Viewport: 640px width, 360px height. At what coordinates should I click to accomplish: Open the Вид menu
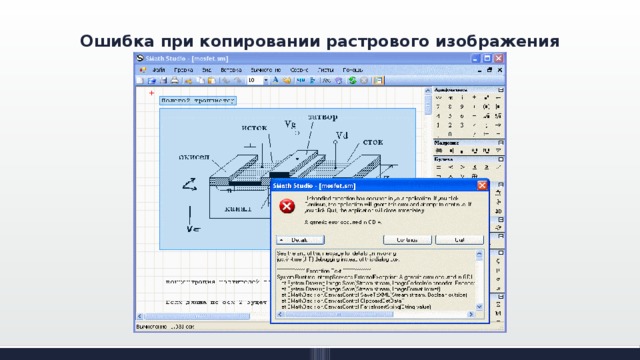click(207, 70)
